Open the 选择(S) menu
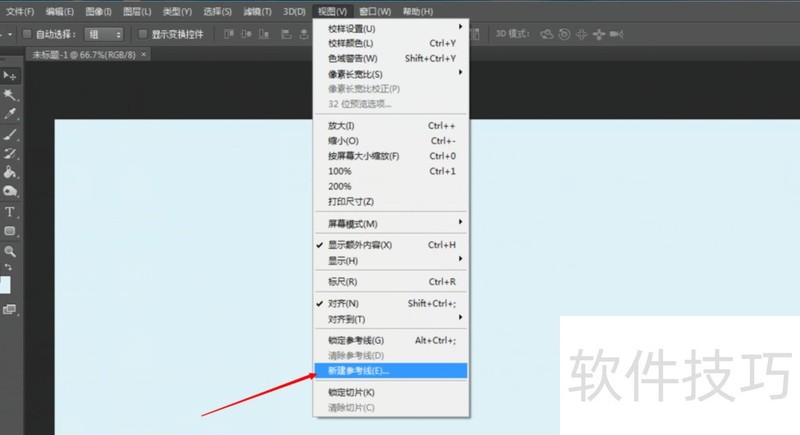 pyautogui.click(x=217, y=11)
